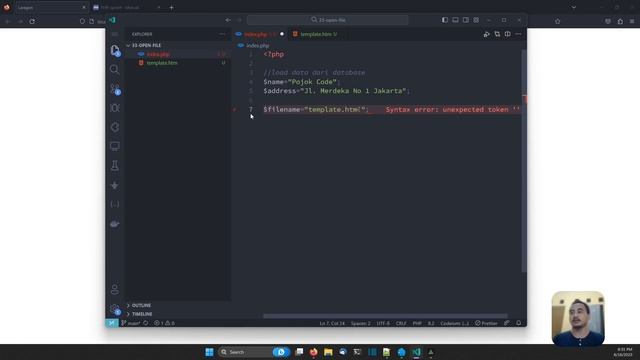Click the editor horizontal scrollbar
Image resolution: width=640 pixels, height=360 pixels.
pyautogui.click(x=385, y=316)
